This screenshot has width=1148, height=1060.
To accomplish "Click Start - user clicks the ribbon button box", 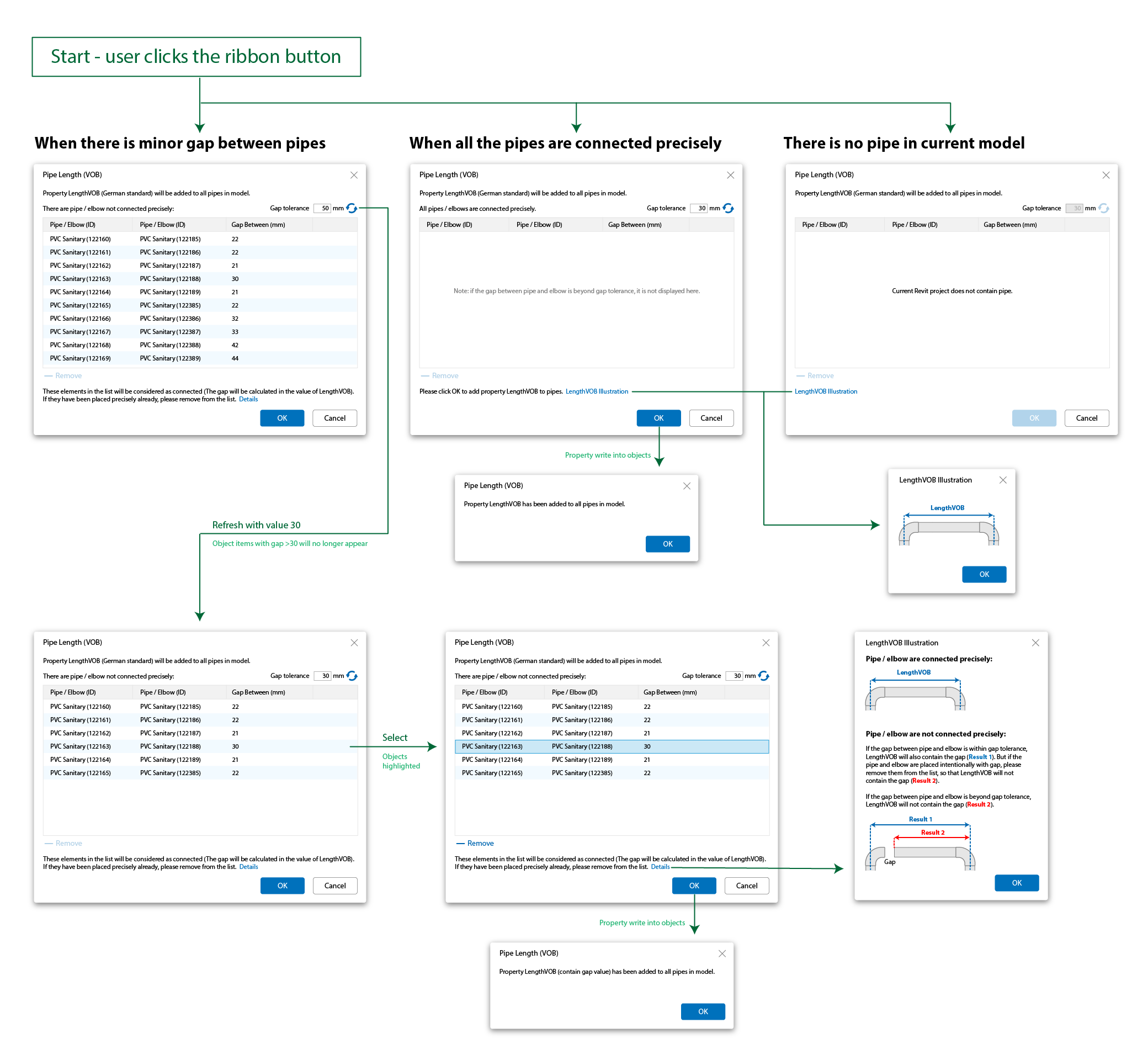I will coord(196,57).
